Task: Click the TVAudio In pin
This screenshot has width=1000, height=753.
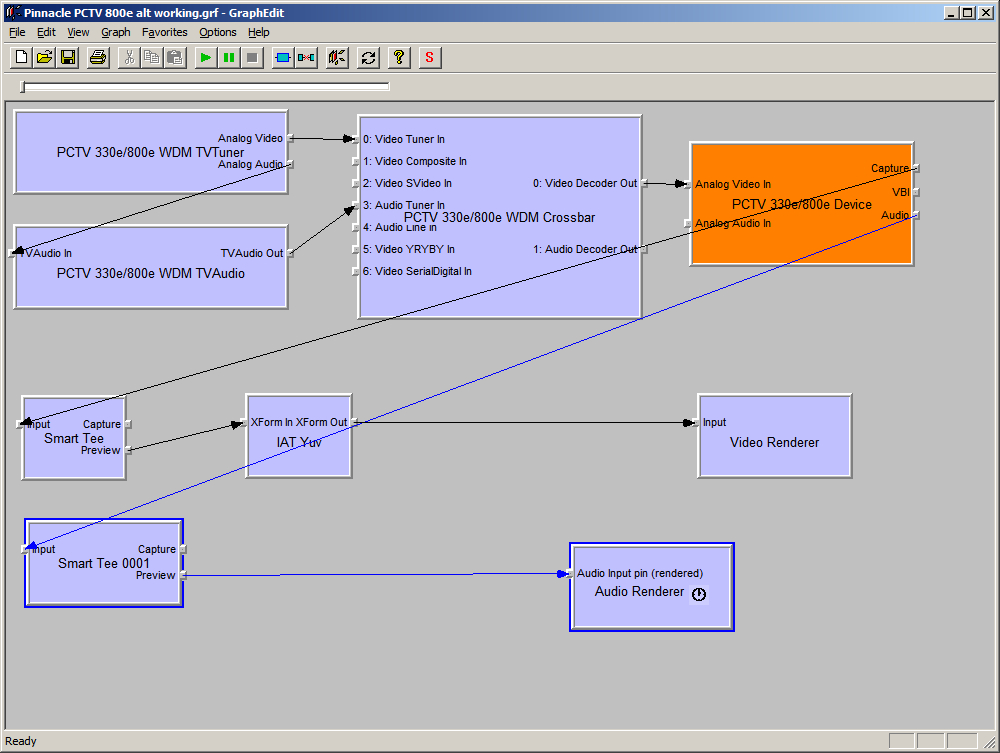Action: (12, 253)
